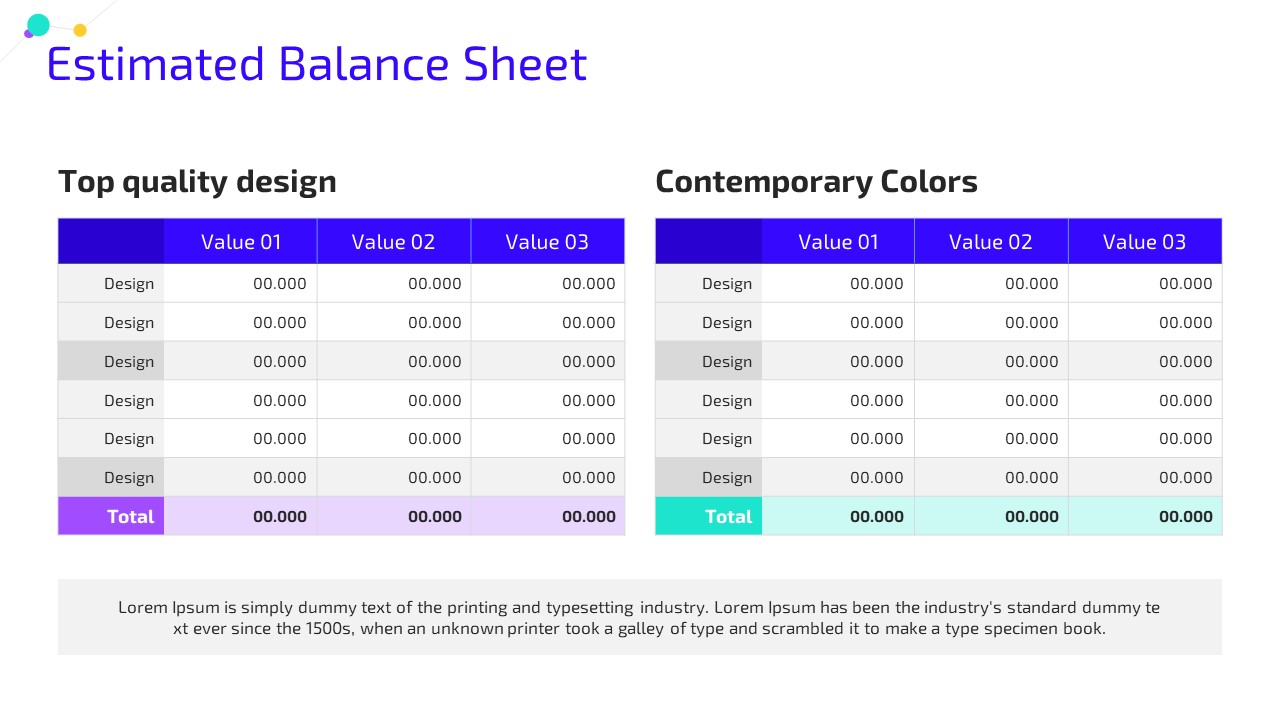Click the teal Total cell in right table
The width and height of the screenshot is (1280, 720).
coord(708,516)
